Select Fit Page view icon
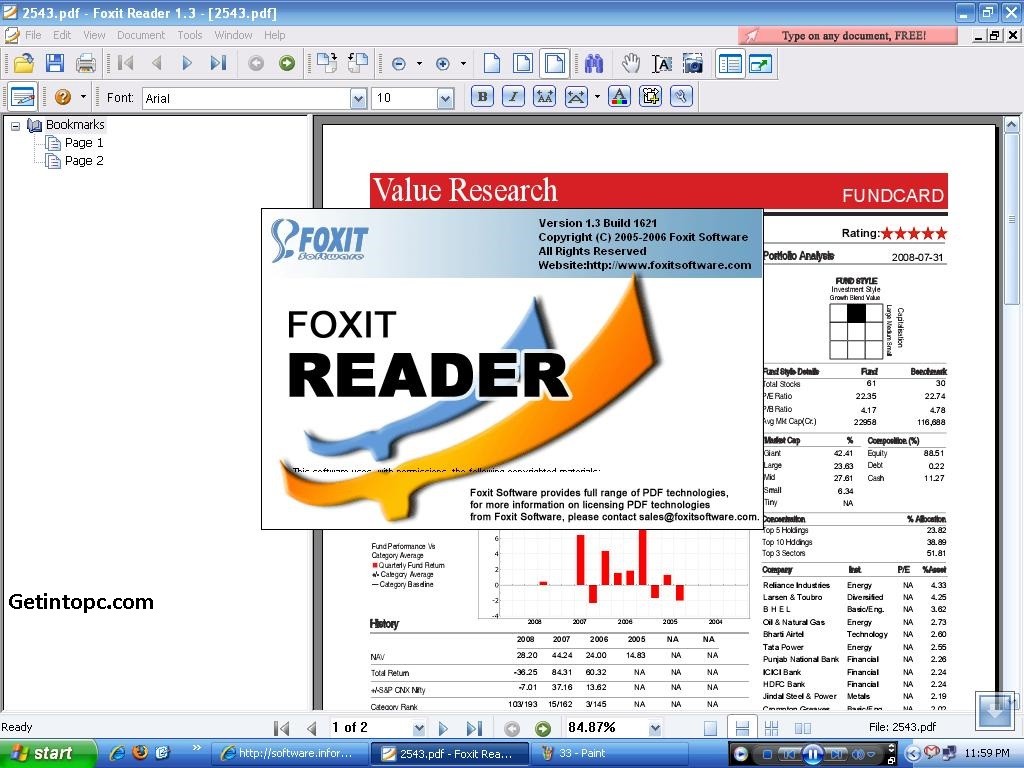 click(523, 63)
